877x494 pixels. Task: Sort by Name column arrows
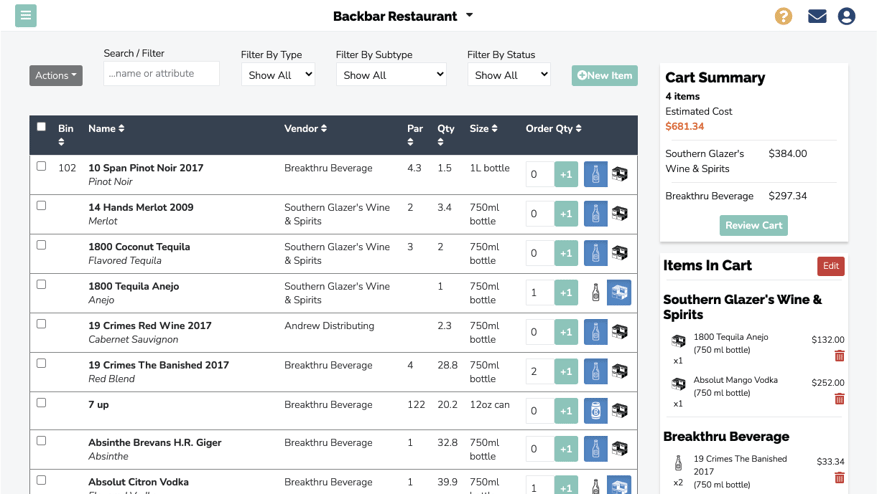(121, 129)
